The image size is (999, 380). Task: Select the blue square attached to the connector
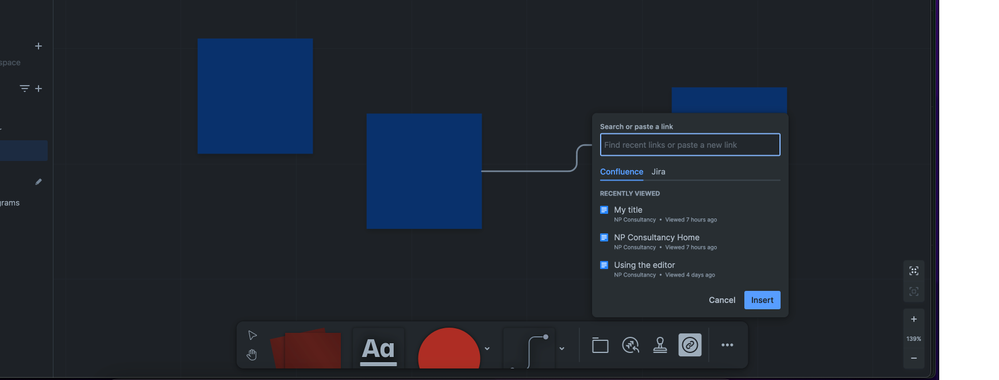(x=424, y=171)
